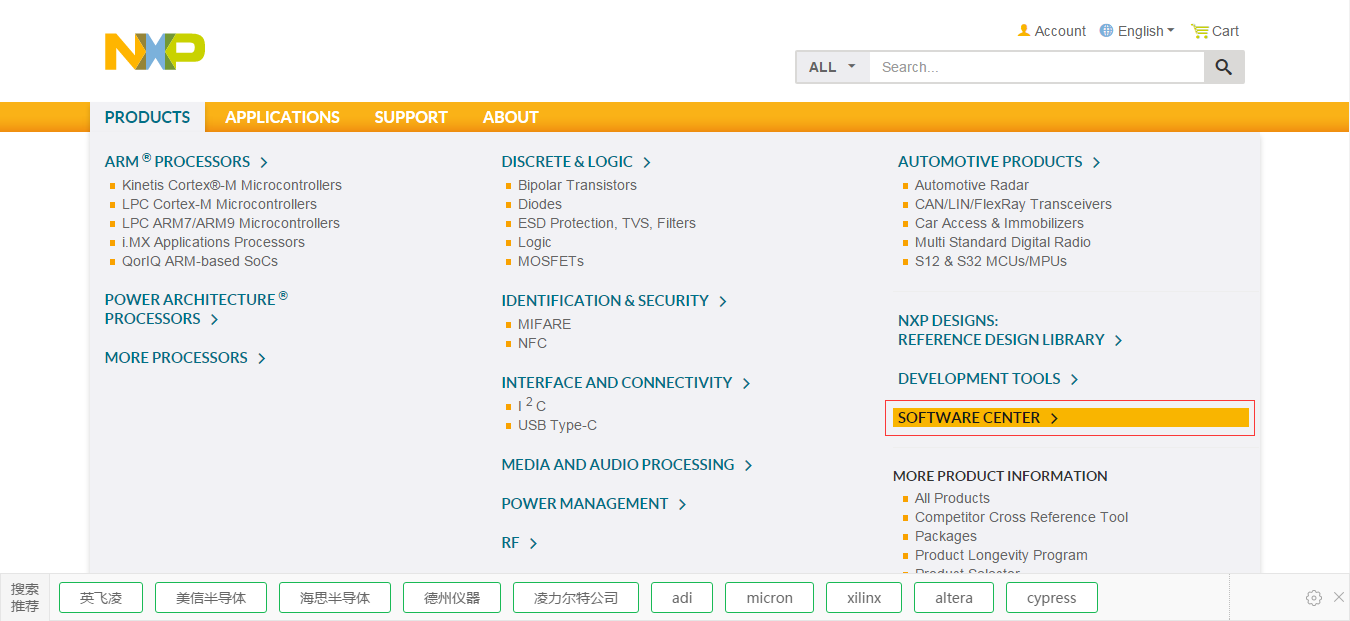Click the 美信半导体 suggestion button
Image resolution: width=1350 pixels, height=621 pixels.
click(211, 598)
